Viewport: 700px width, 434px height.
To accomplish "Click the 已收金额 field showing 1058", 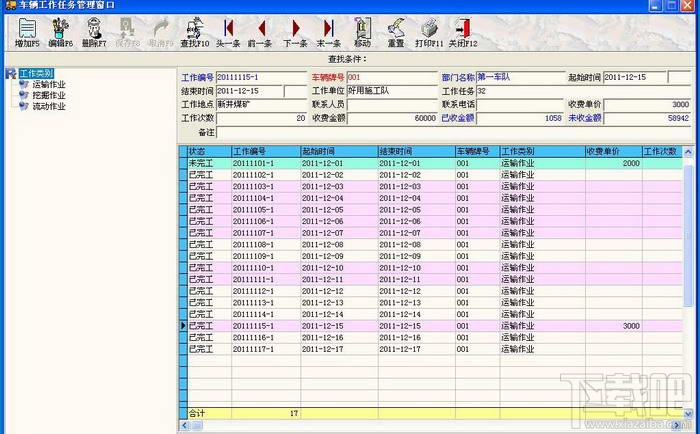I will [520, 118].
